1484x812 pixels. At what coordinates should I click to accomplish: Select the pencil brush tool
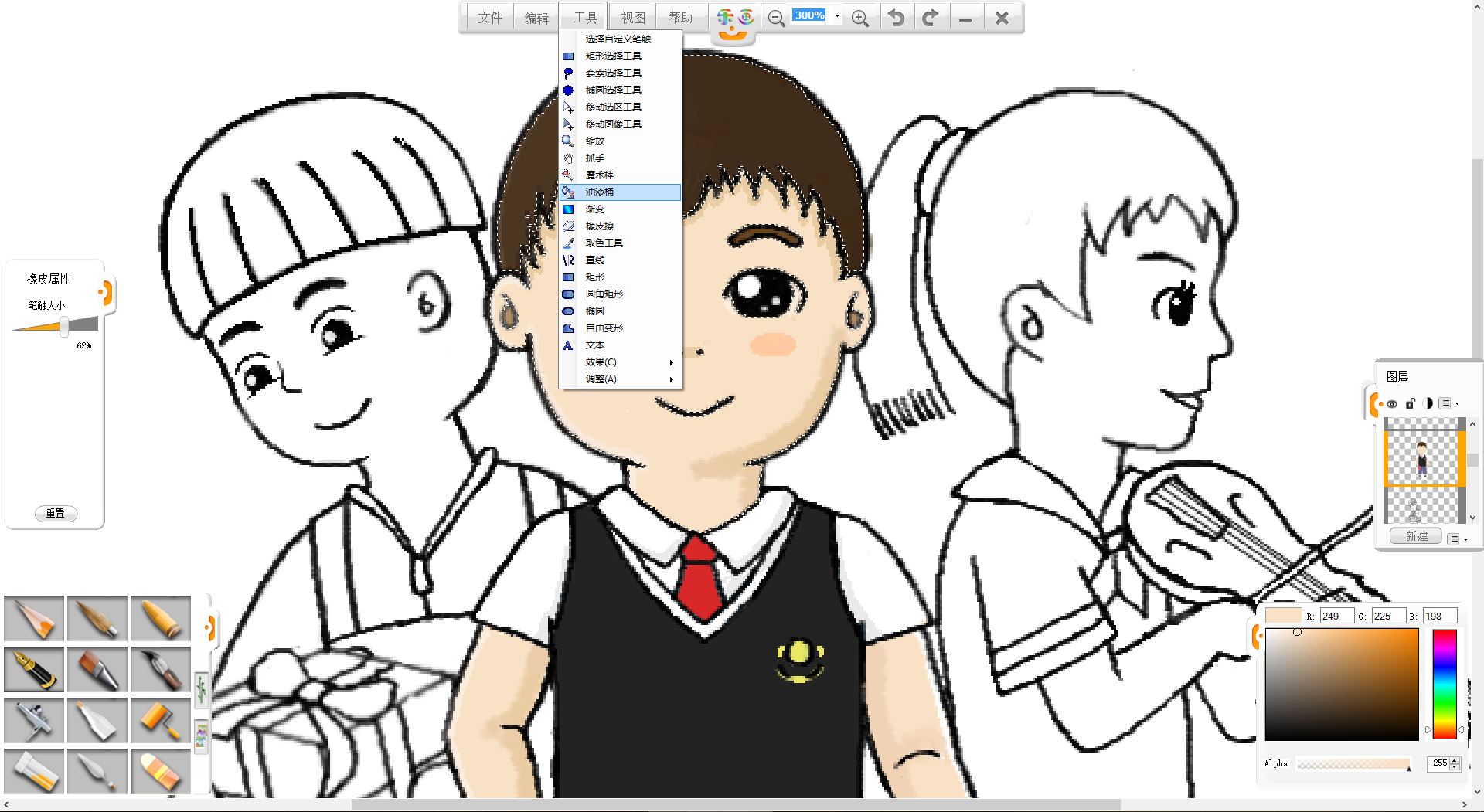pos(34,619)
